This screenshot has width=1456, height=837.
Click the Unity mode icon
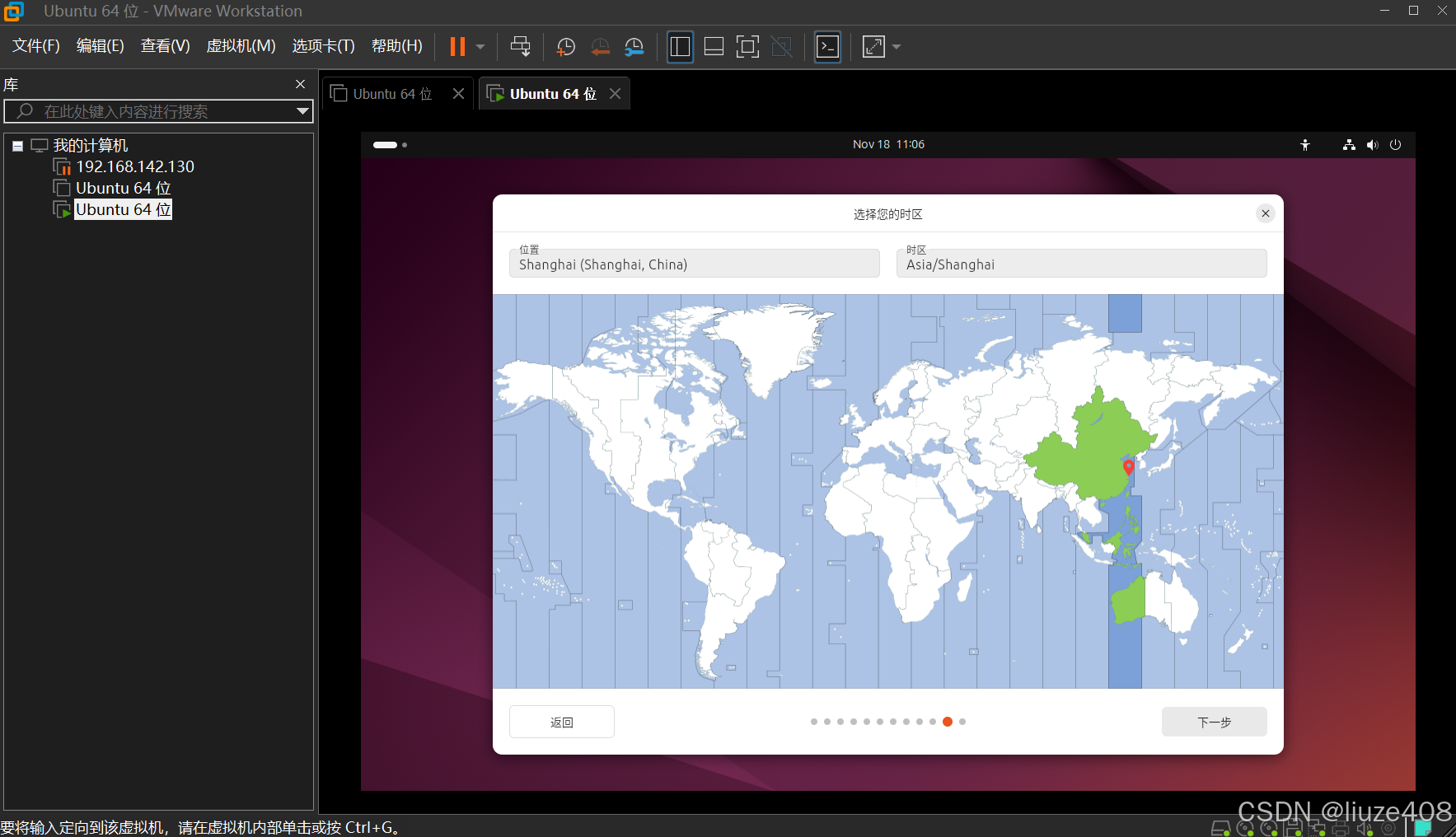tap(781, 47)
